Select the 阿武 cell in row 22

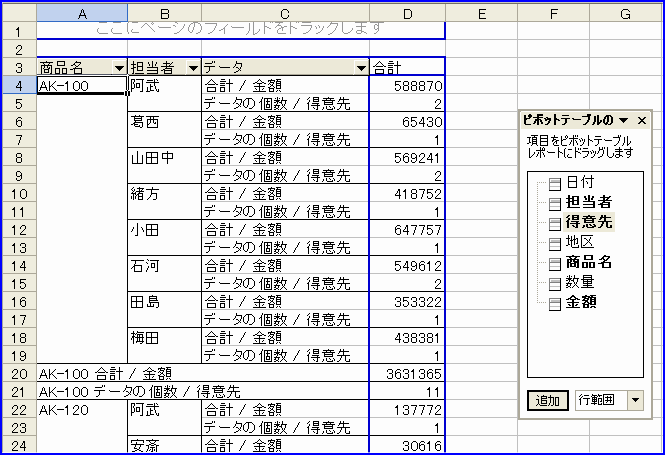(x=165, y=410)
